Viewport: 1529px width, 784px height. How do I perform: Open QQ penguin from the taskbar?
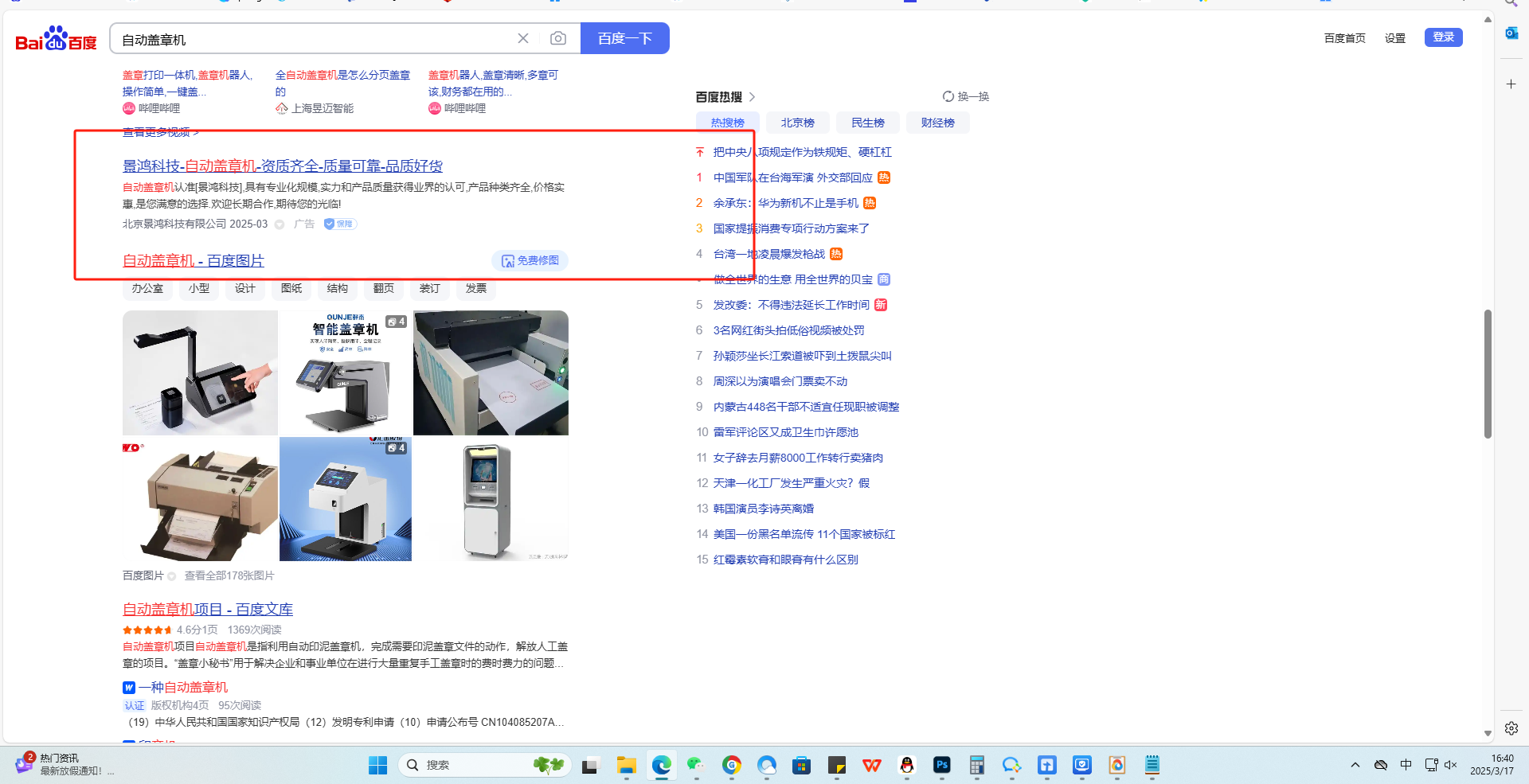point(906,766)
